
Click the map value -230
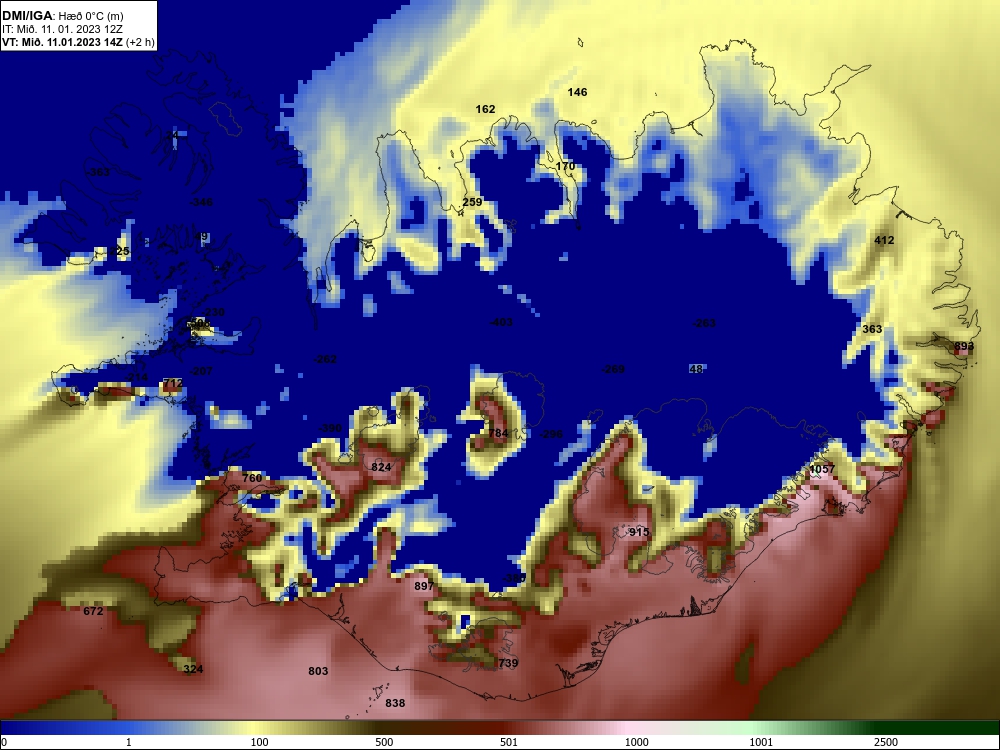coord(213,312)
